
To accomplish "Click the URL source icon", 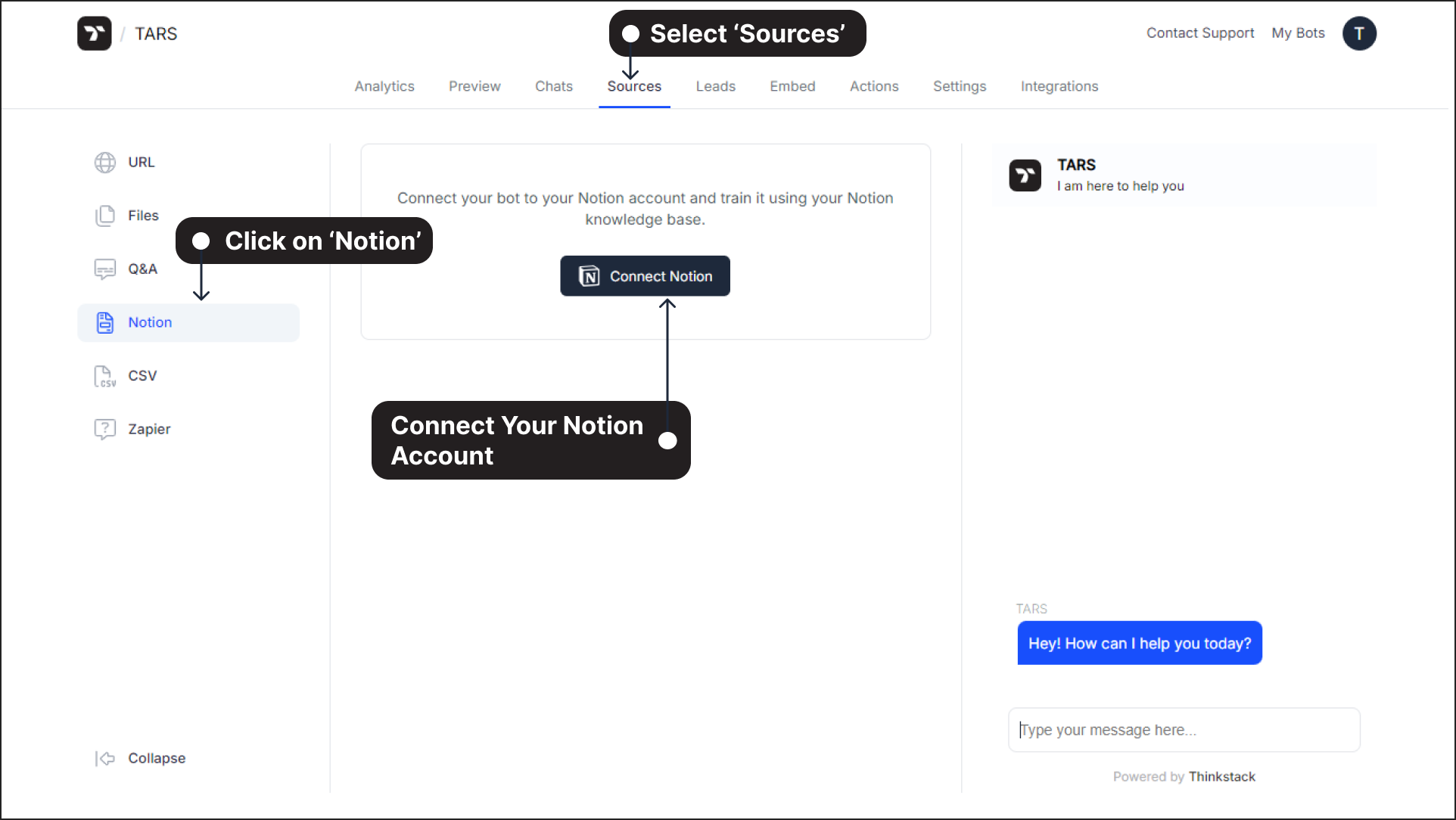I will pyautogui.click(x=105, y=162).
